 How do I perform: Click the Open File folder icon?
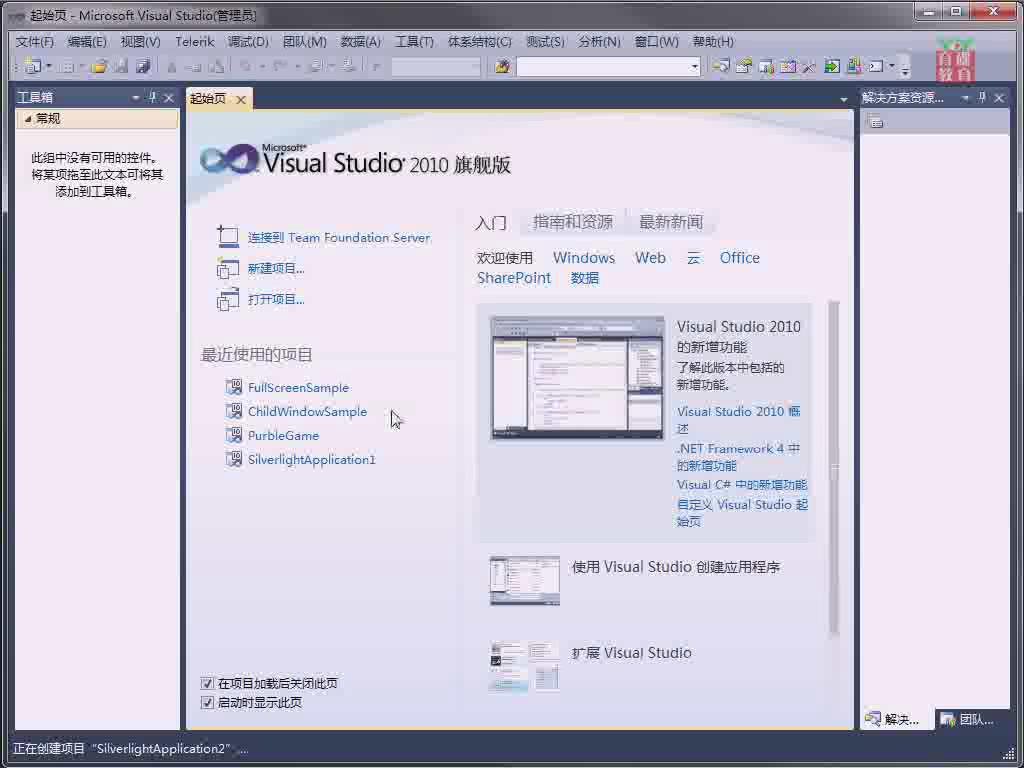[x=99, y=66]
